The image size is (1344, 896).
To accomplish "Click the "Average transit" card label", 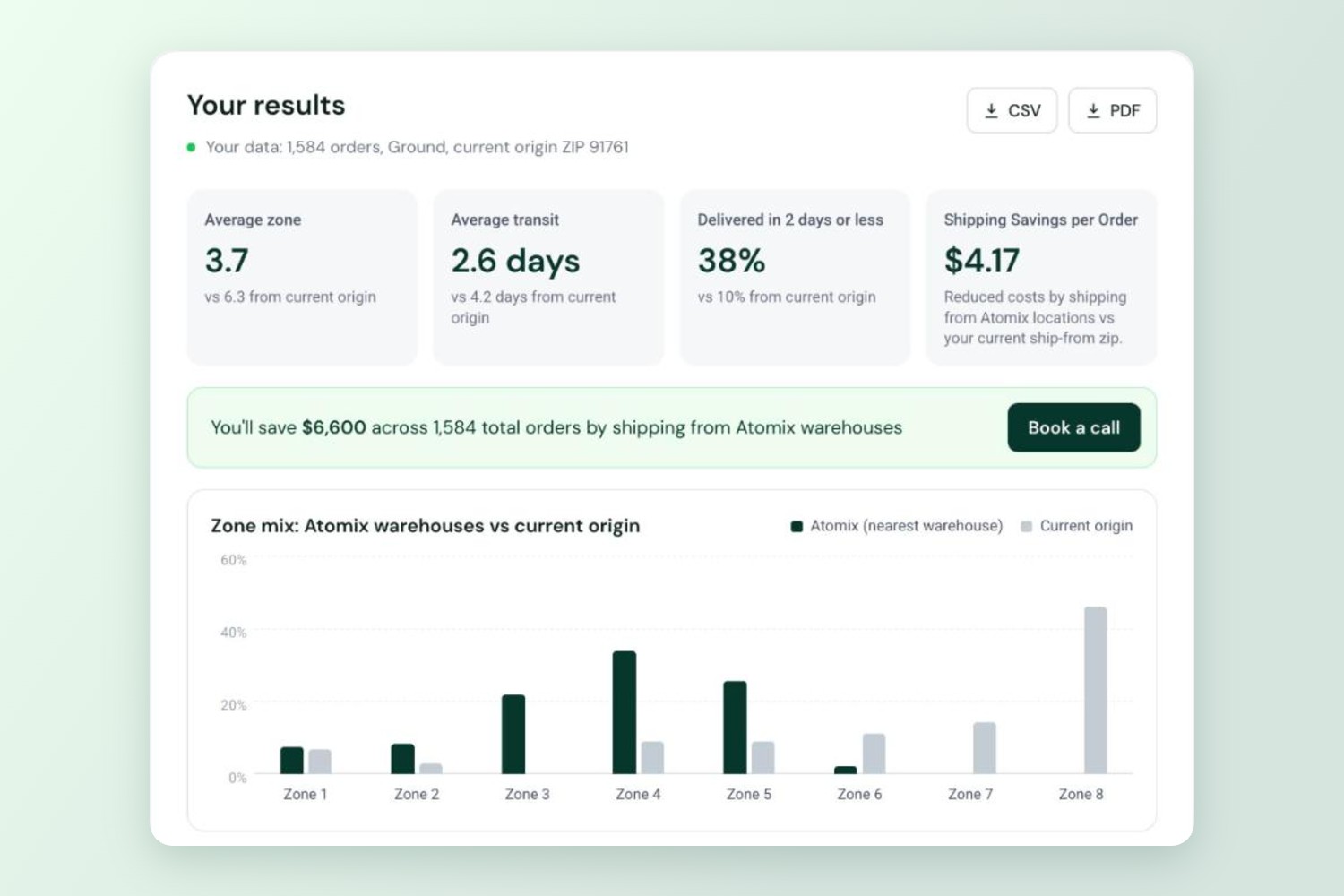I will (x=504, y=220).
